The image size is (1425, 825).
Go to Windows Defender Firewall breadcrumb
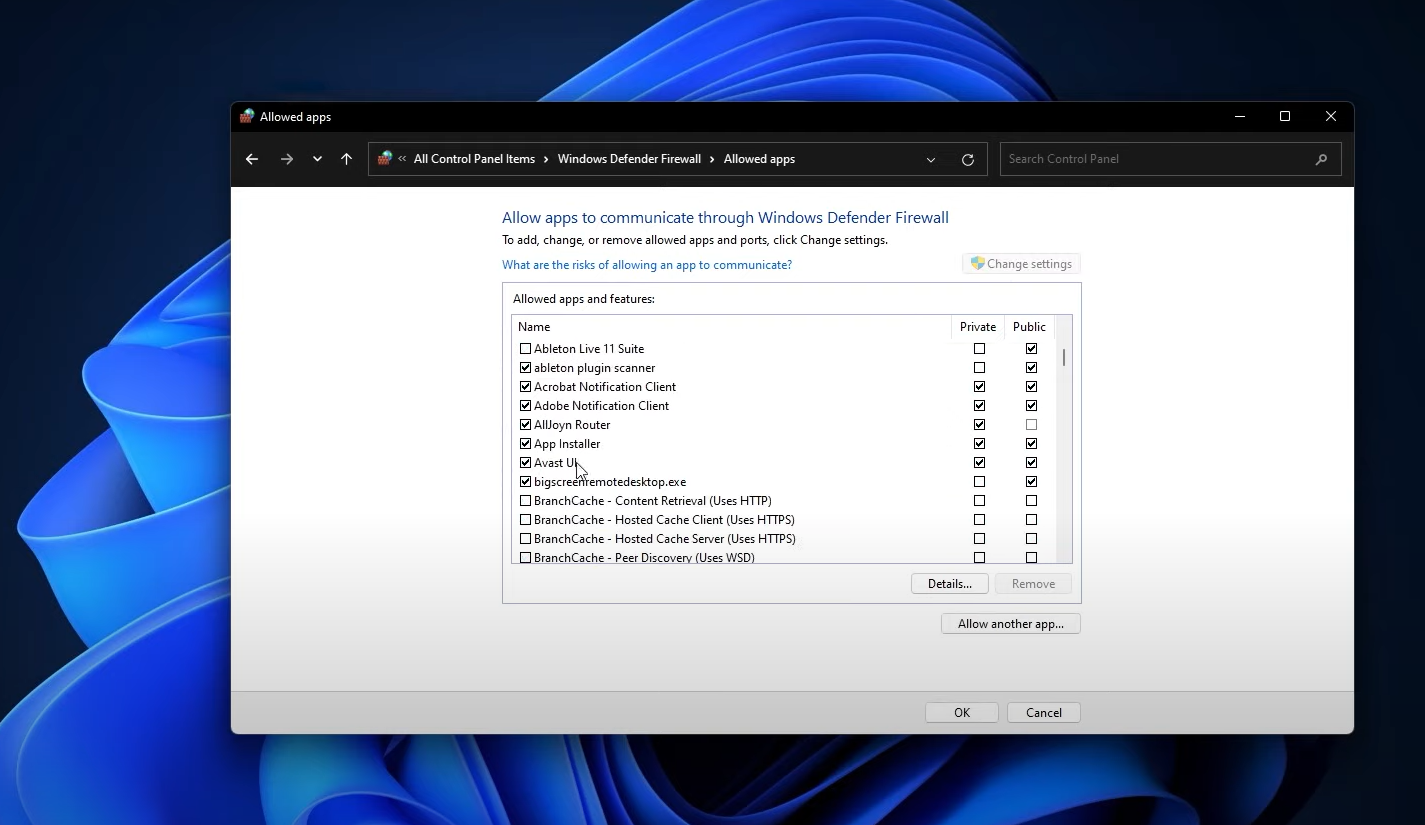coord(629,159)
